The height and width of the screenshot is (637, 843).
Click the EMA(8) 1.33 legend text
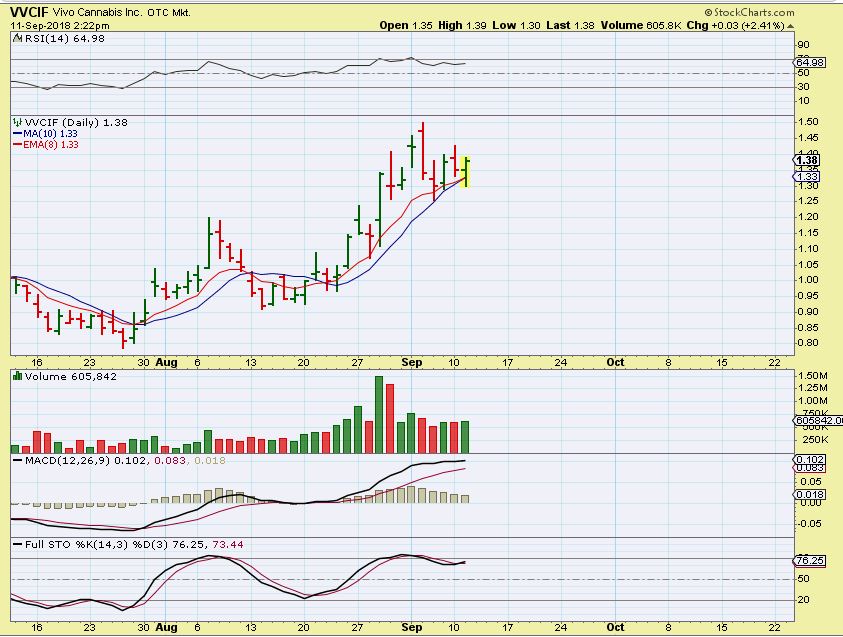click(x=51, y=145)
